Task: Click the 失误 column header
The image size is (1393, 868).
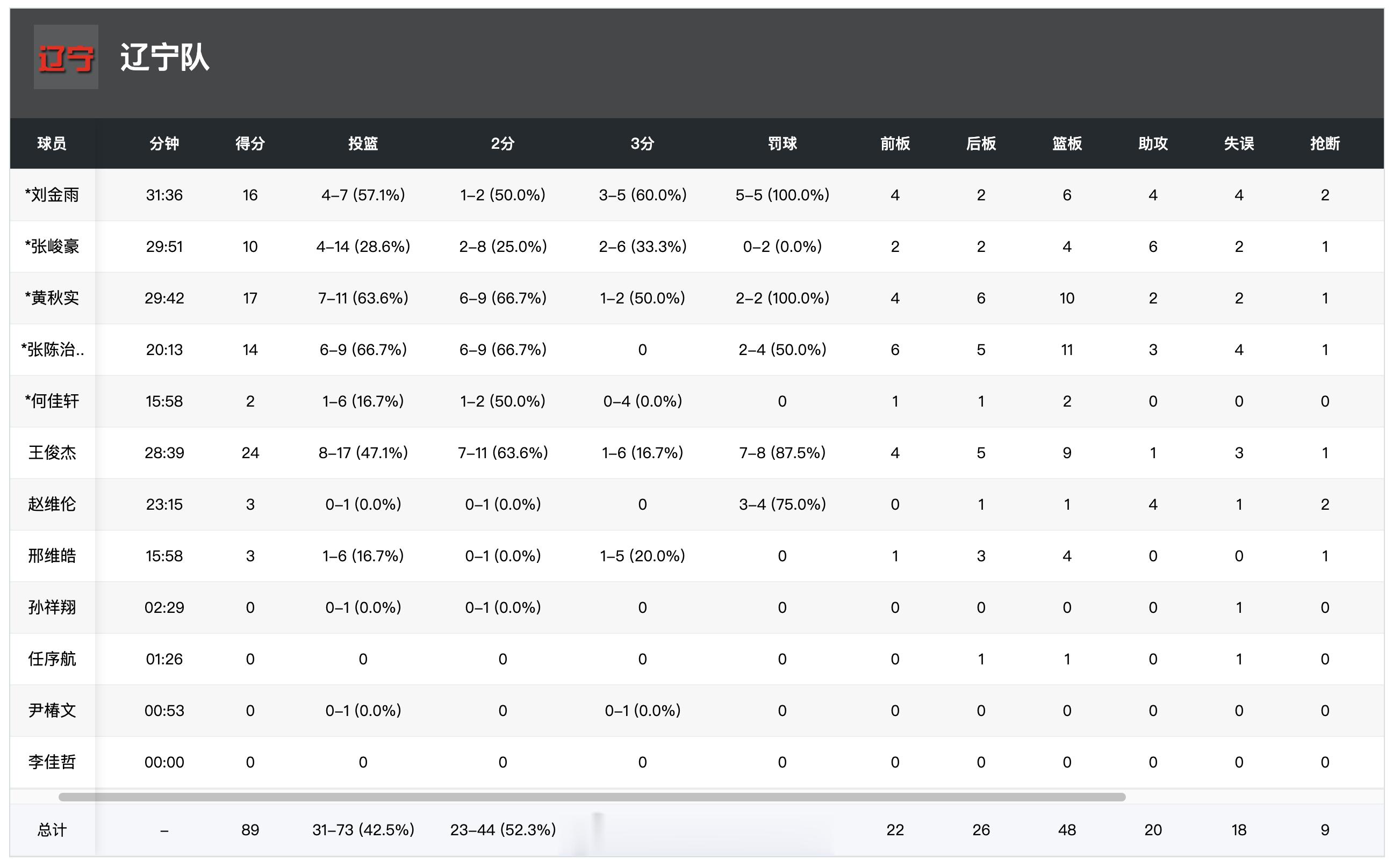Action: pyautogui.click(x=1238, y=143)
